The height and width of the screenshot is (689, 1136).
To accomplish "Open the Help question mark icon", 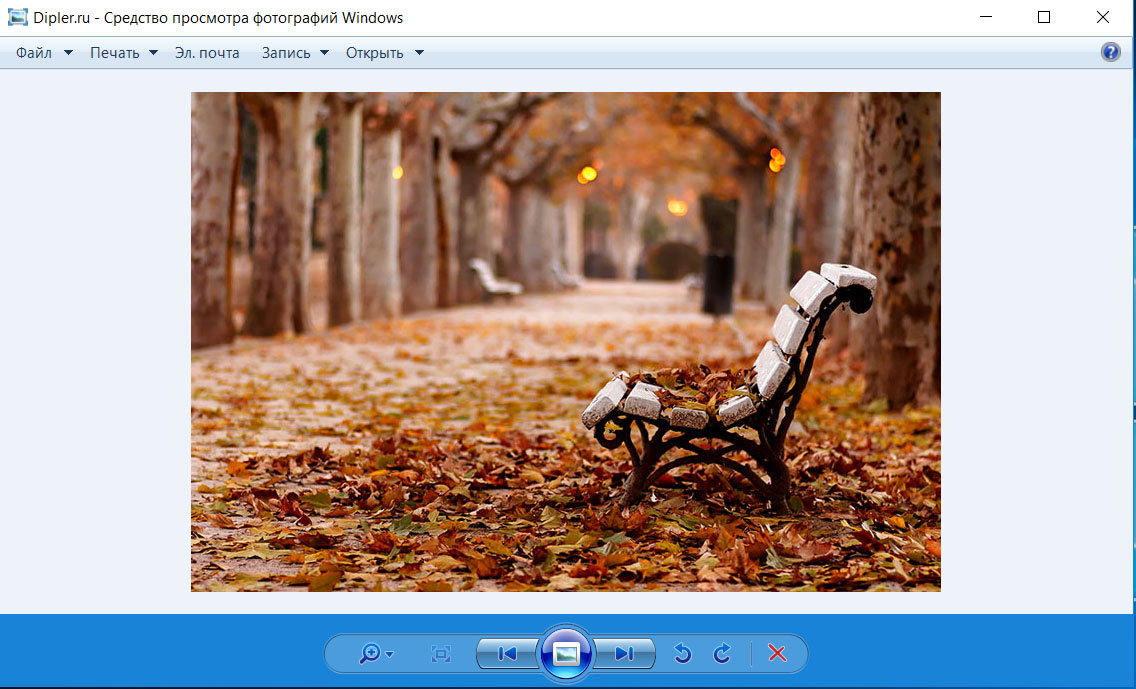I will [1111, 51].
